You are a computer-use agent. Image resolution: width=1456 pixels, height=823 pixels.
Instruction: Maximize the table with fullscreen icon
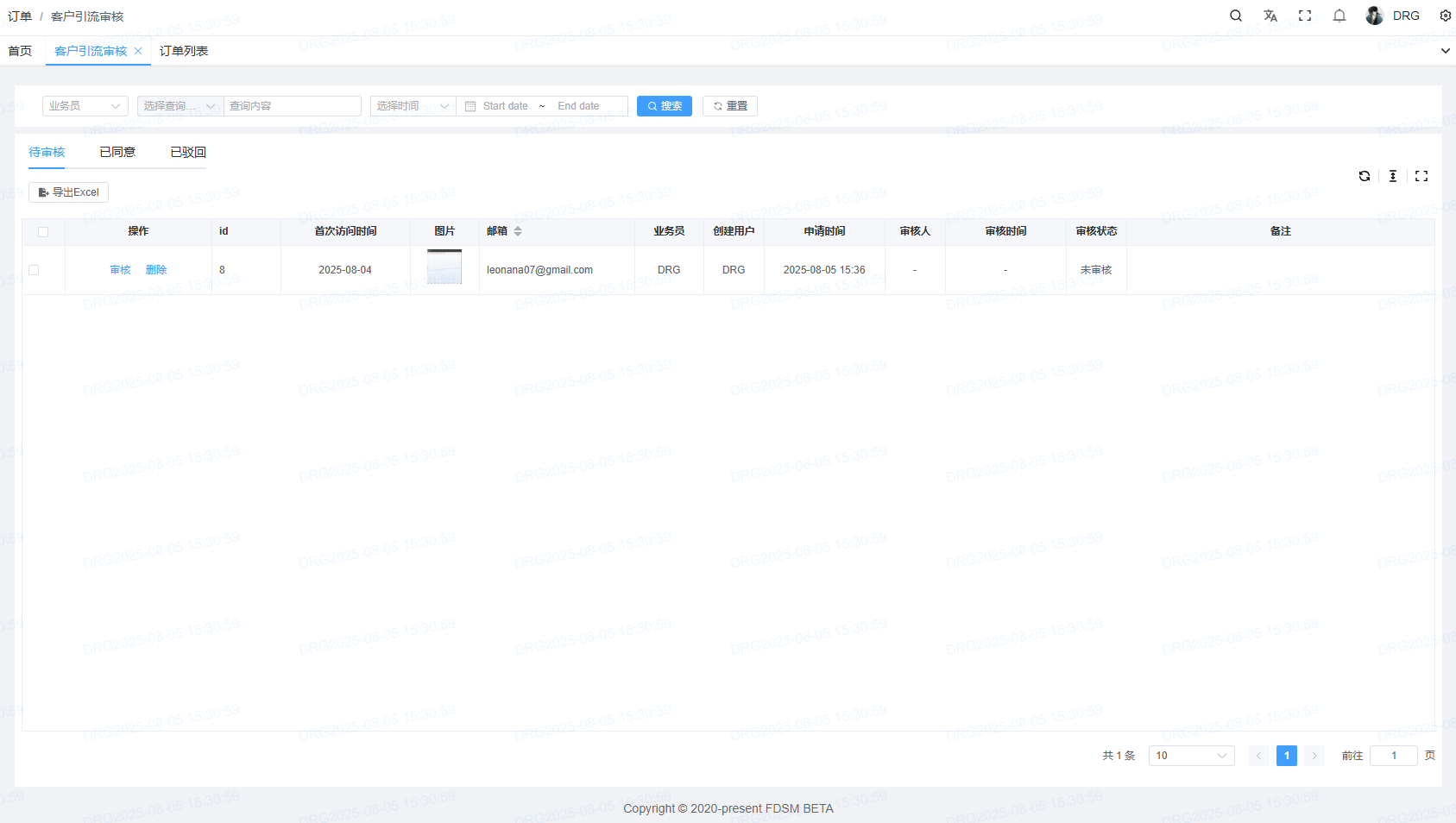tap(1421, 176)
